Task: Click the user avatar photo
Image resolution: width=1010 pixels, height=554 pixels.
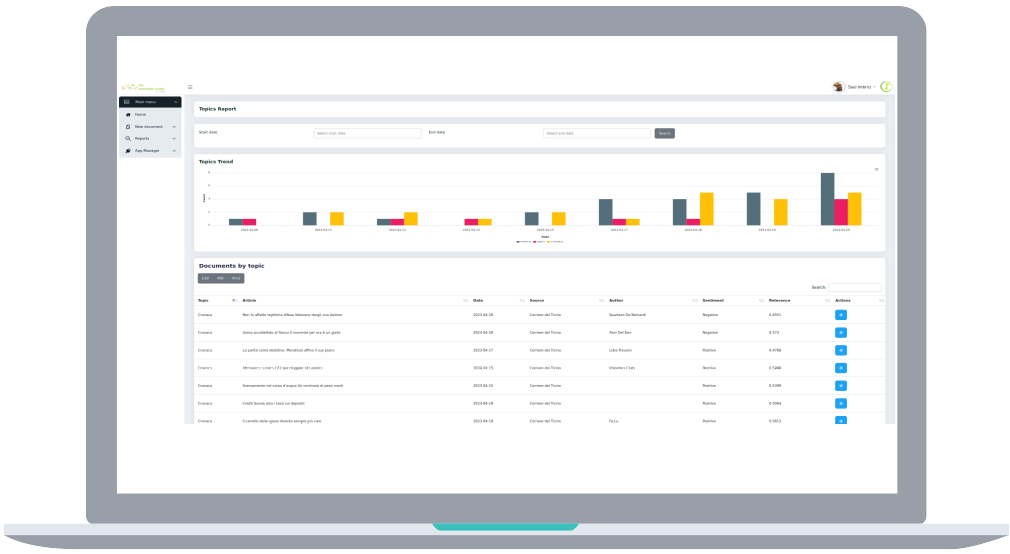Action: (838, 86)
